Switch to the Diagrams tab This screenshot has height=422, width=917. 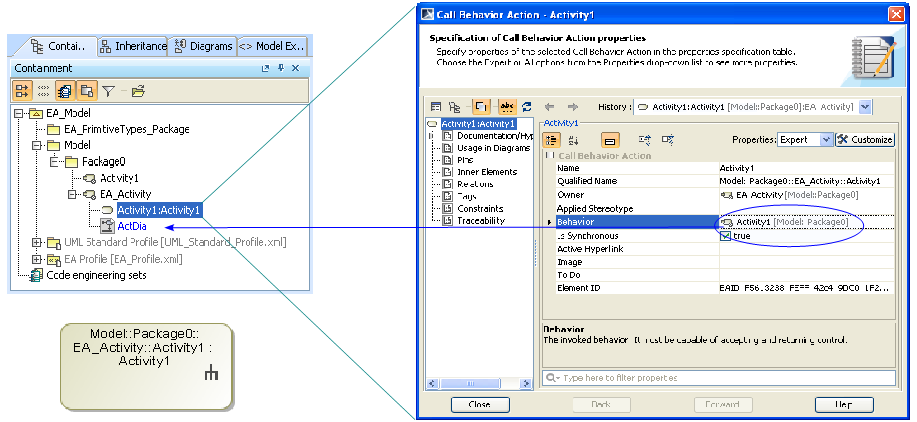204,46
